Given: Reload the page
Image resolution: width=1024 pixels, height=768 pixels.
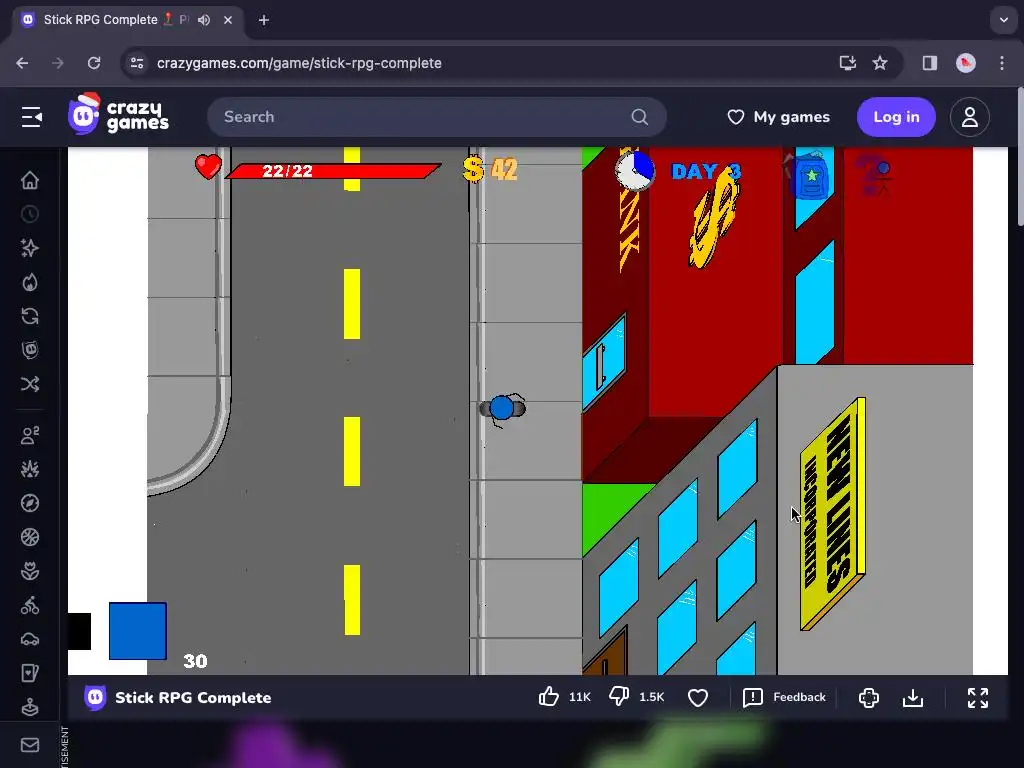Looking at the screenshot, I should [94, 63].
